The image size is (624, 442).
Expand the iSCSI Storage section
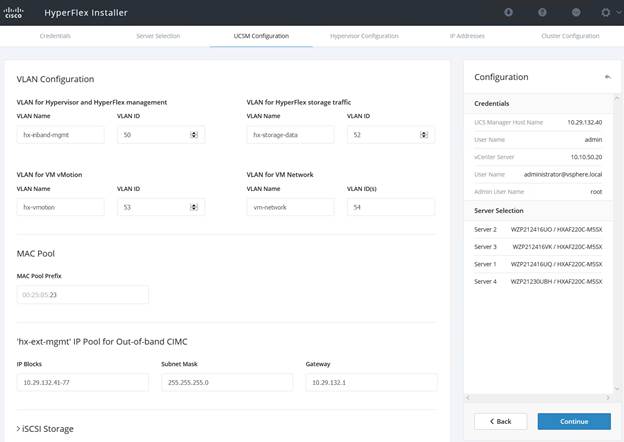(45, 429)
